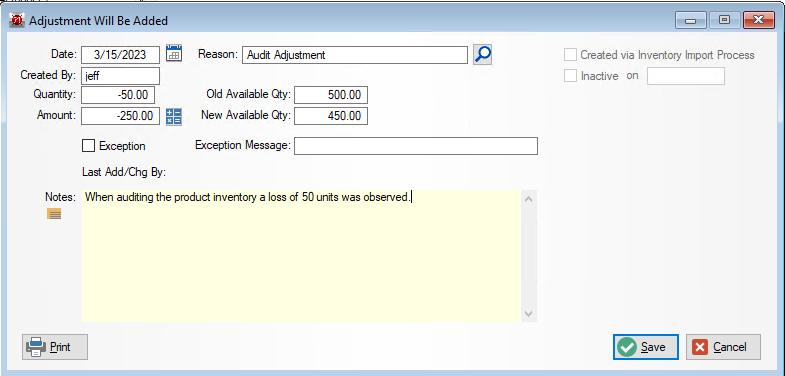Toggle Created via Inventory Import Process checkbox
This screenshot has height=376, width=785.
tap(570, 55)
